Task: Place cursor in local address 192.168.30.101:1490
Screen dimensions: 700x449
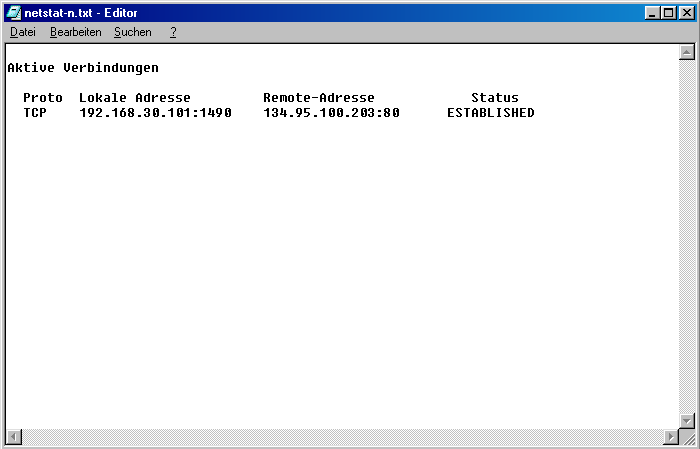Action: [x=155, y=113]
